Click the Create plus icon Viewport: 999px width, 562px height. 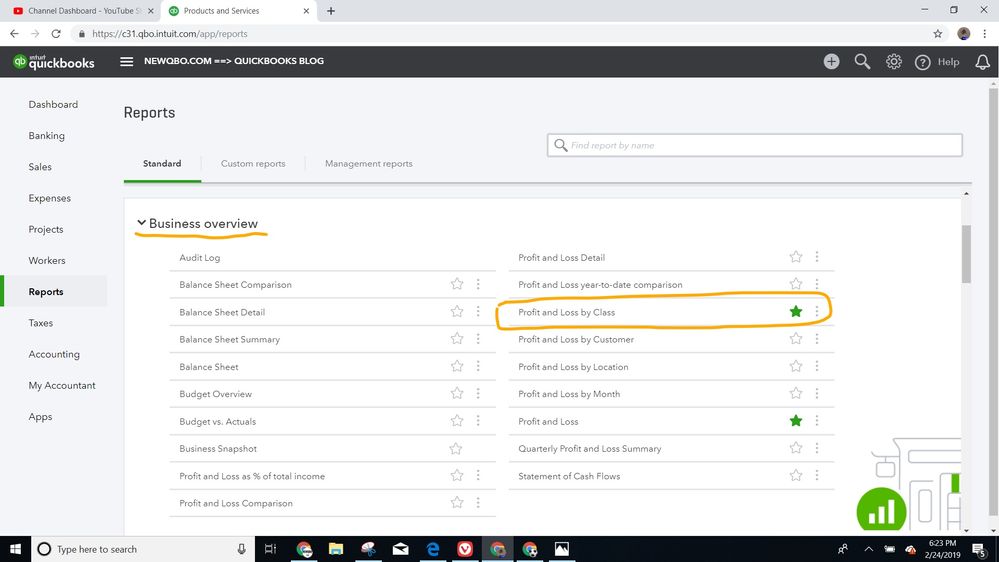tap(831, 62)
